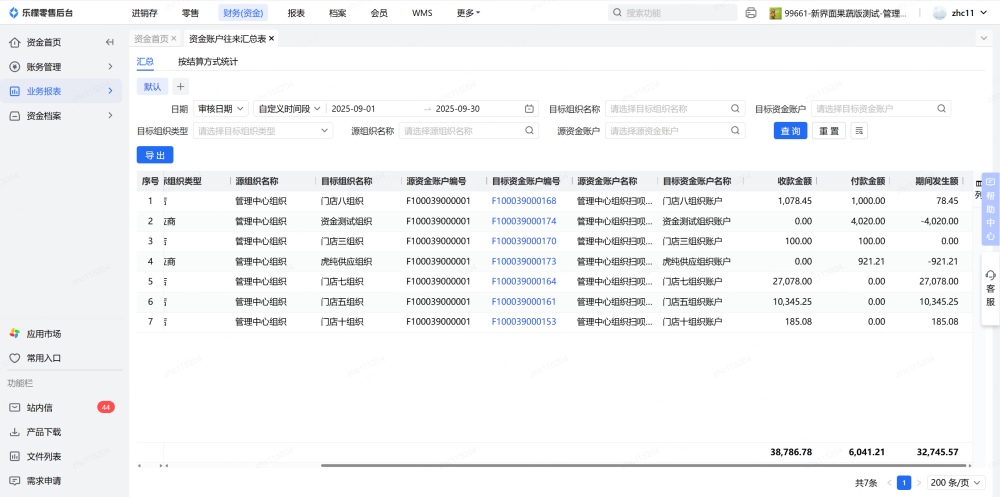The image size is (1000, 497).
Task: Click the printer icon in the top bar
Action: (751, 13)
